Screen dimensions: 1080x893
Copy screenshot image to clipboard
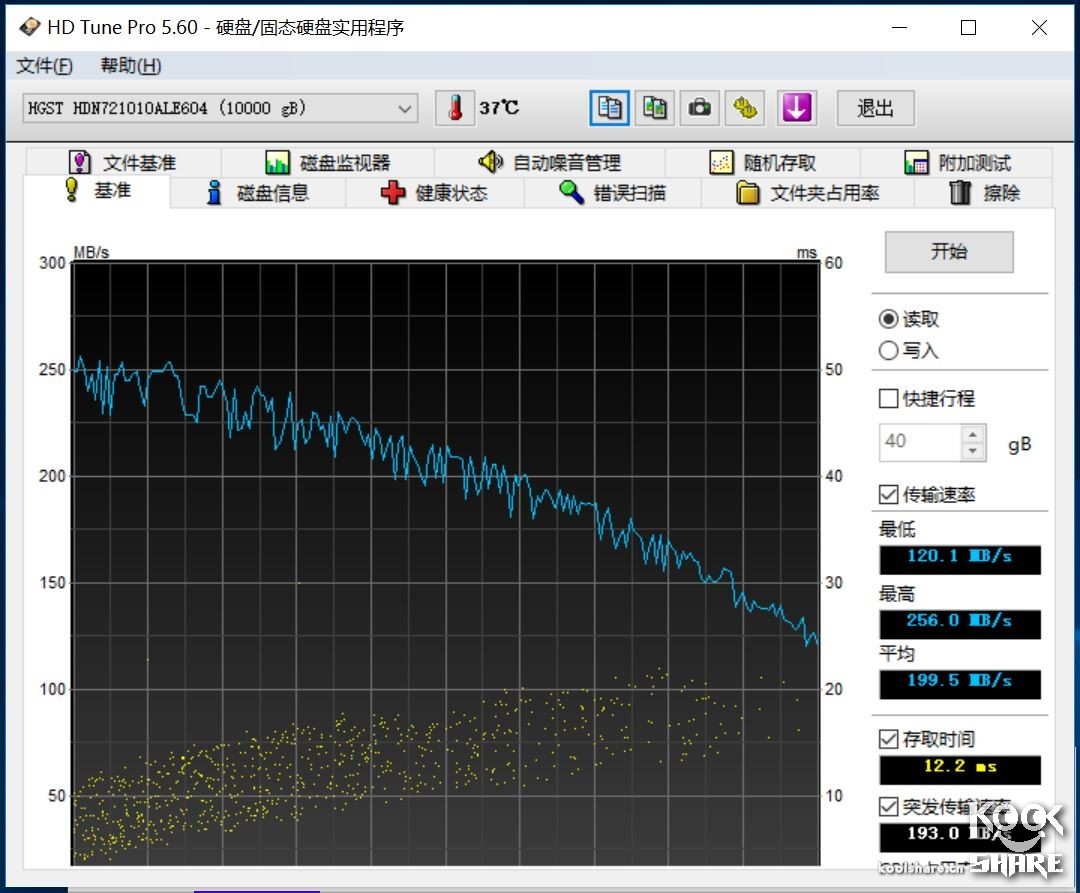tap(654, 107)
